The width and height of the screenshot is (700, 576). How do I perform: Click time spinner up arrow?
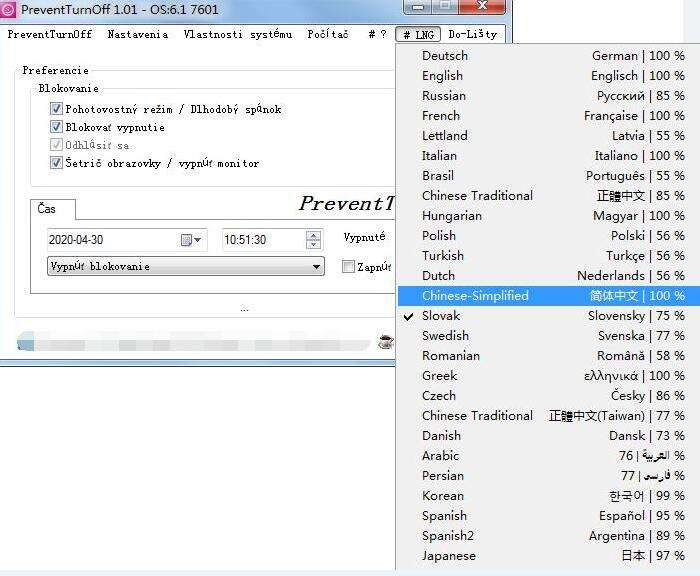pyautogui.click(x=313, y=235)
